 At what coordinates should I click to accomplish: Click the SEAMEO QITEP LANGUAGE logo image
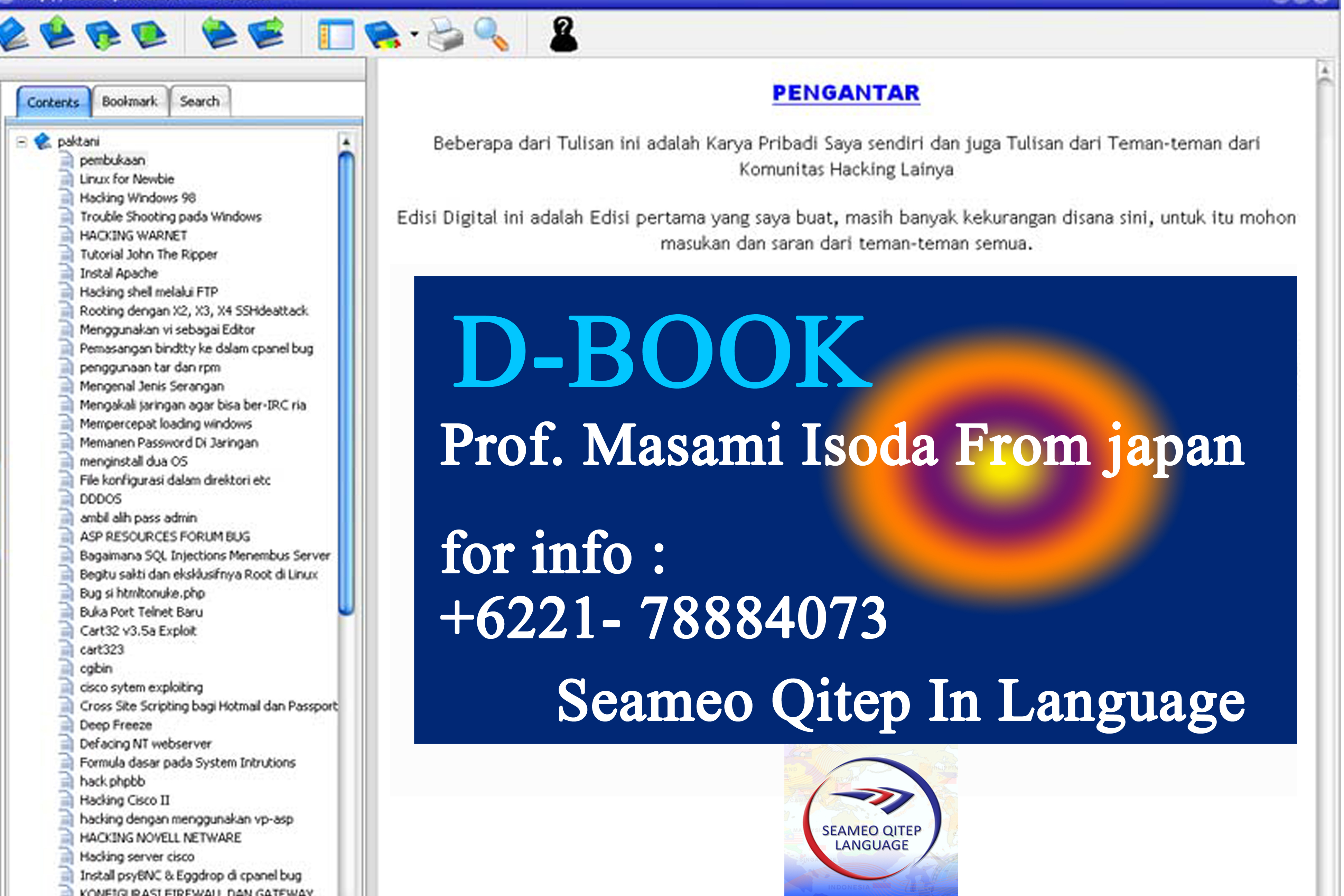tap(871, 821)
